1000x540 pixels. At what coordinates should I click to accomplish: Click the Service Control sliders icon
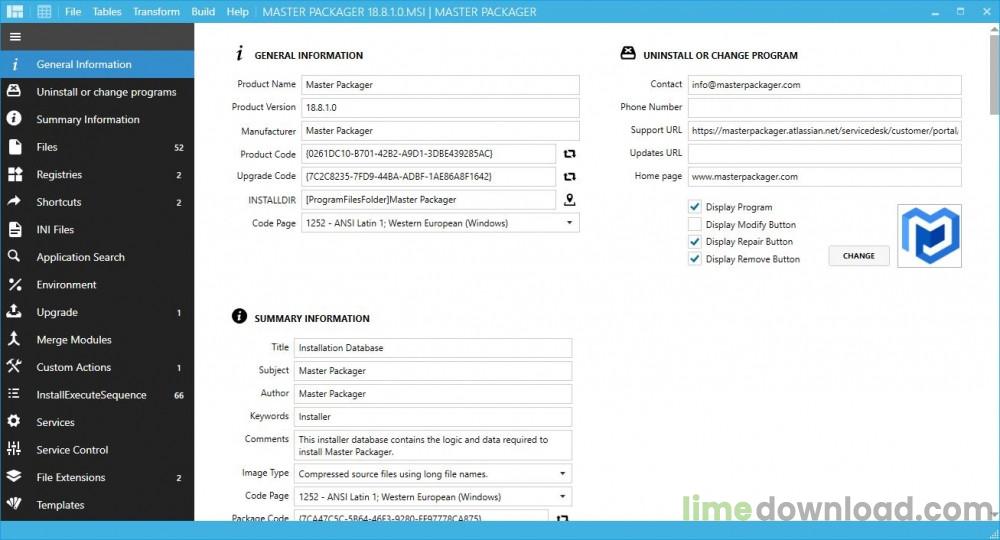pos(14,449)
